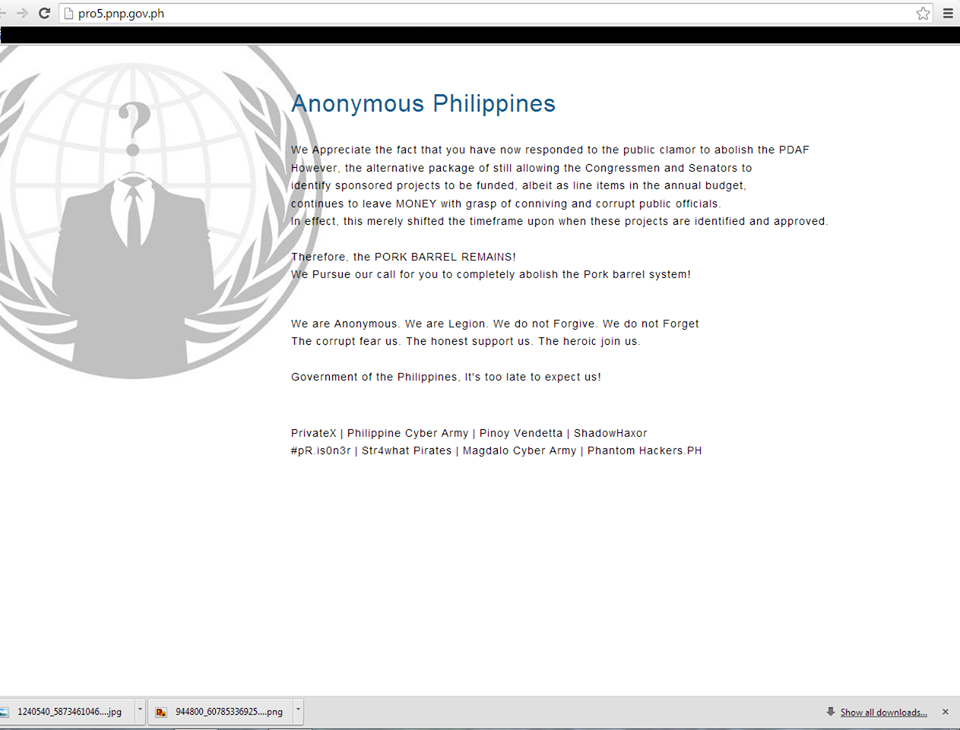Go forward with the forward arrow
Screen dimensions: 960x730
coord(22,13)
